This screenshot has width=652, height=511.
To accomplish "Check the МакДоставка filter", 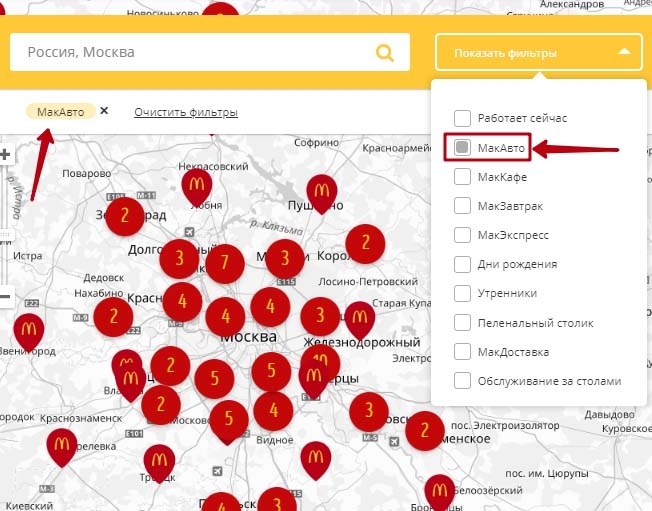I will (x=462, y=352).
